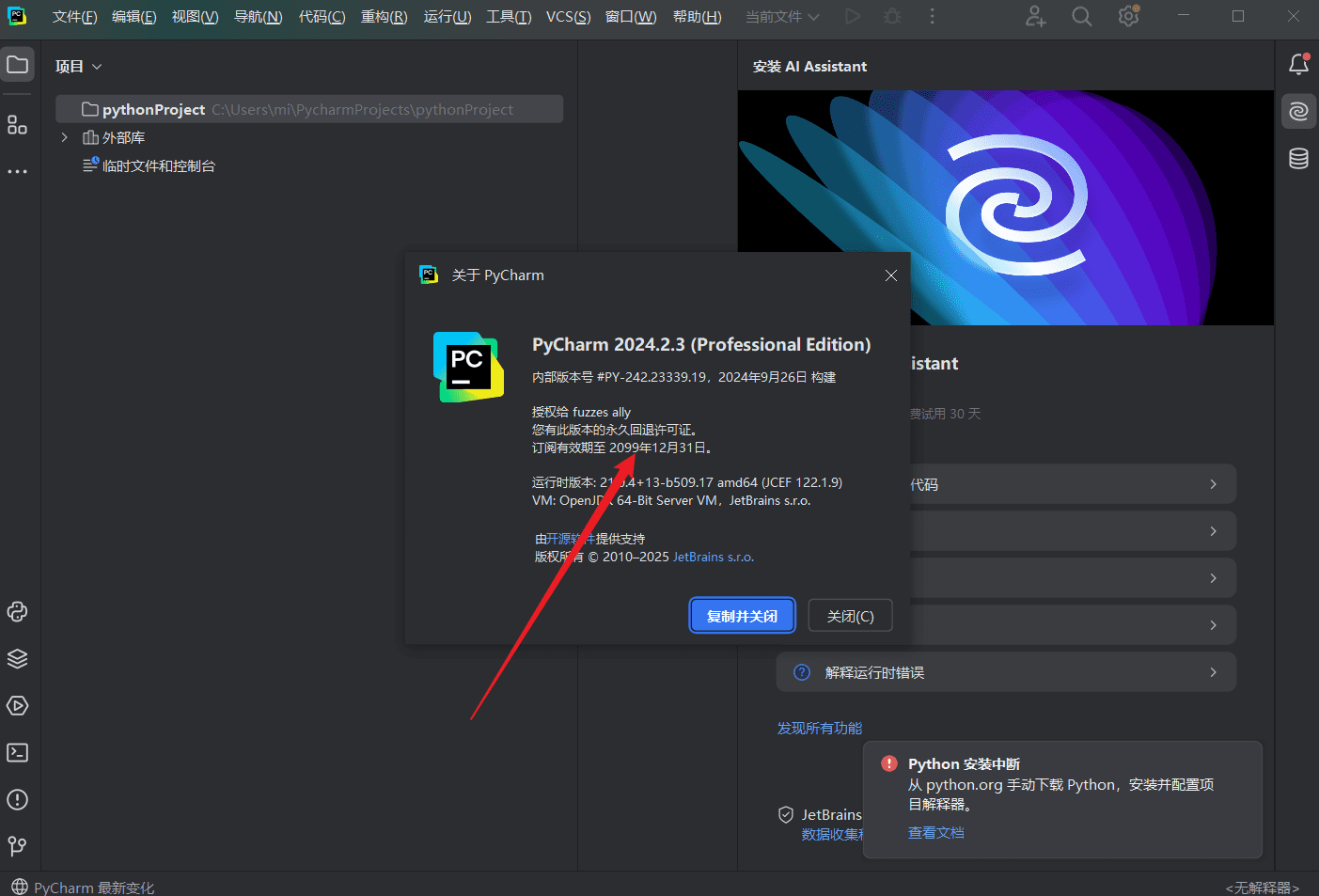Open Search Everywhere magnifier icon

pyautogui.click(x=1082, y=16)
